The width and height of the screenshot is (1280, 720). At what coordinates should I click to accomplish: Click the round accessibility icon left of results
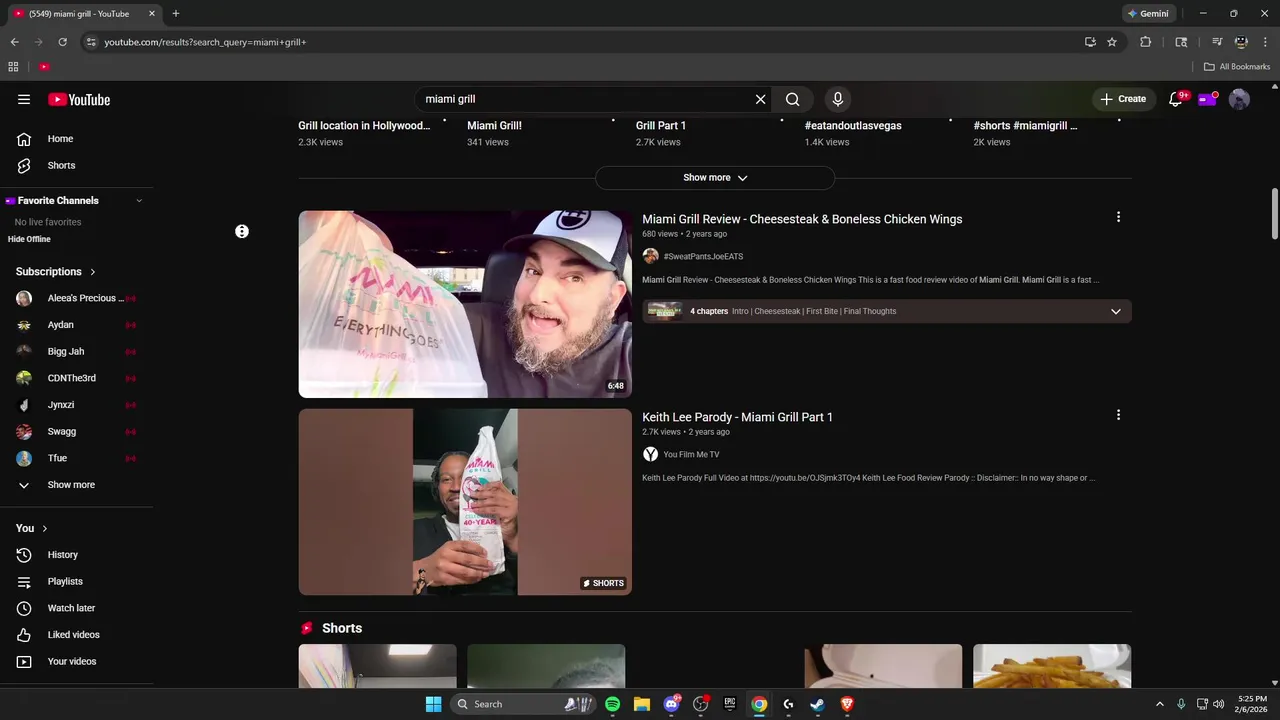click(x=242, y=231)
